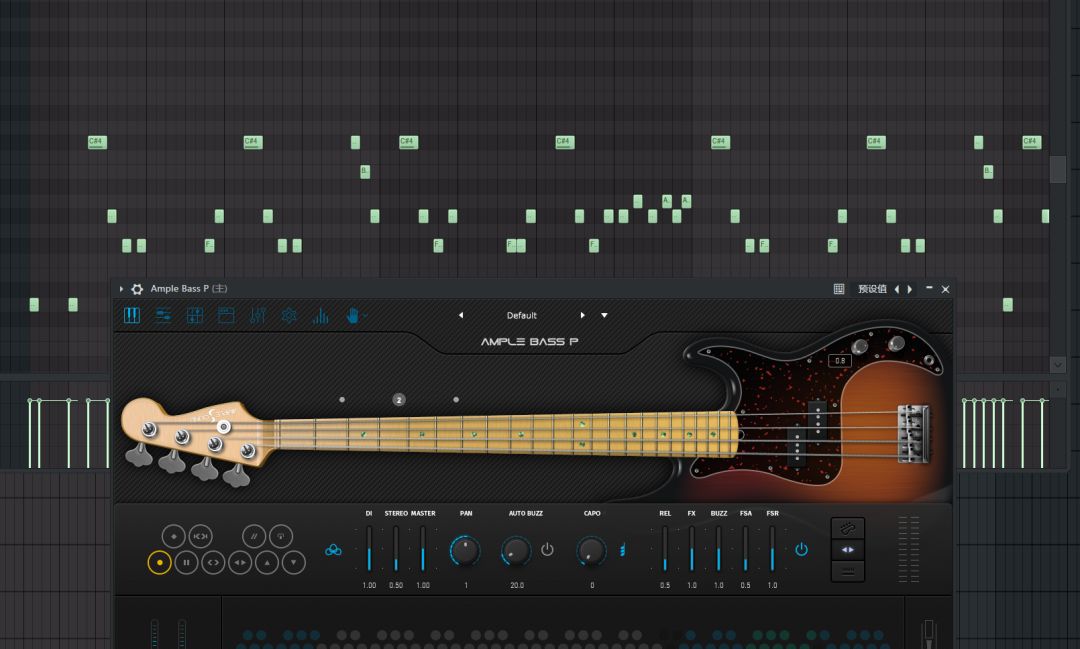
Task: Switch to next plugin wrapper preset
Action: point(910,289)
